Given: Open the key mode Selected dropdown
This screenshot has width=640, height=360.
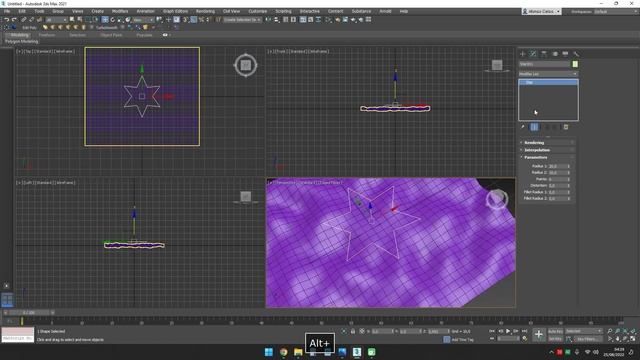Looking at the screenshot, I should 584,331.
